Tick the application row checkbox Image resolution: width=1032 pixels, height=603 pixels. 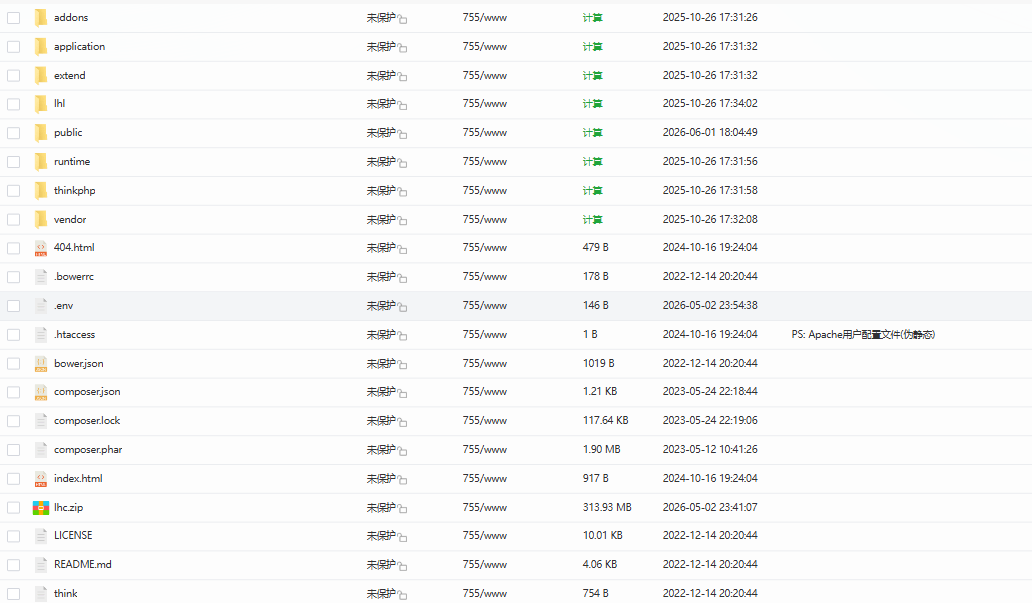tap(14, 47)
